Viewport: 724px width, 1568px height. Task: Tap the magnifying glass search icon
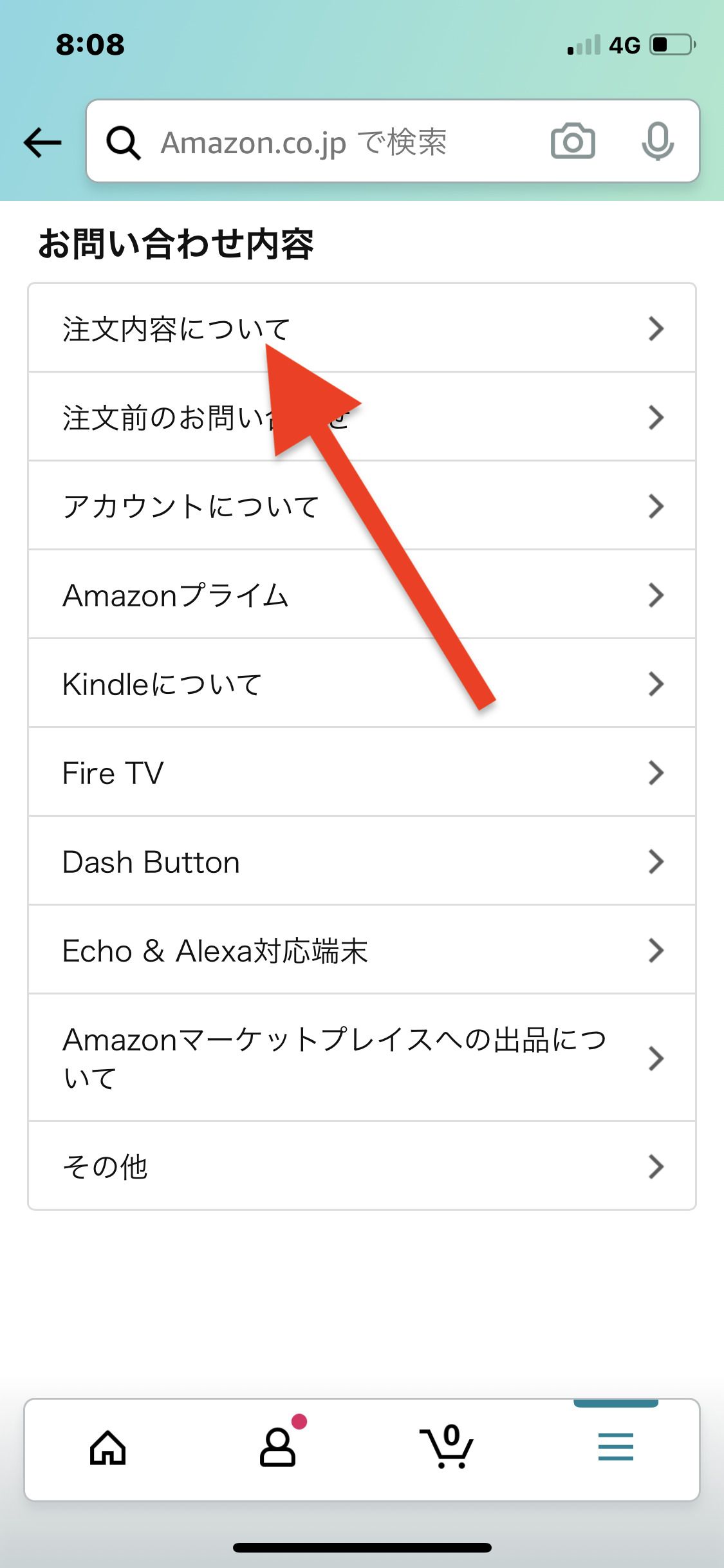click(x=123, y=142)
